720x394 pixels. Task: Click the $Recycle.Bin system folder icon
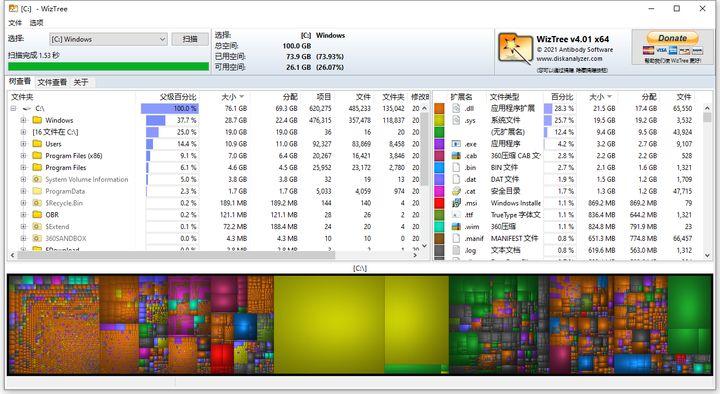(37, 203)
